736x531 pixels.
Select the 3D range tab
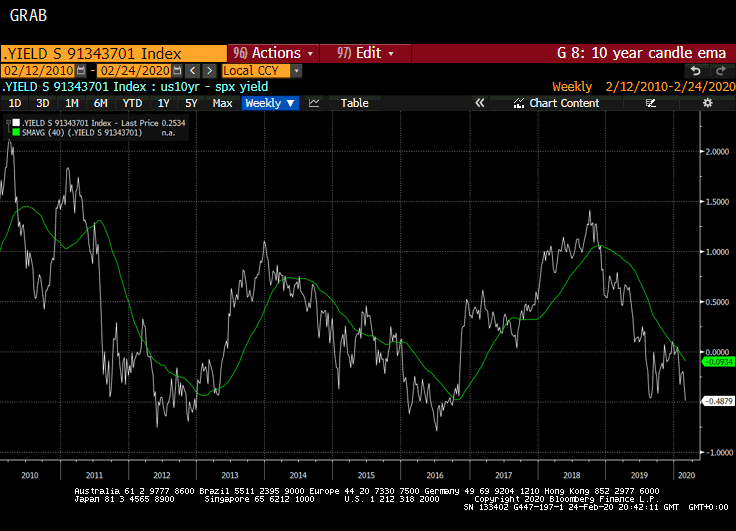43,103
